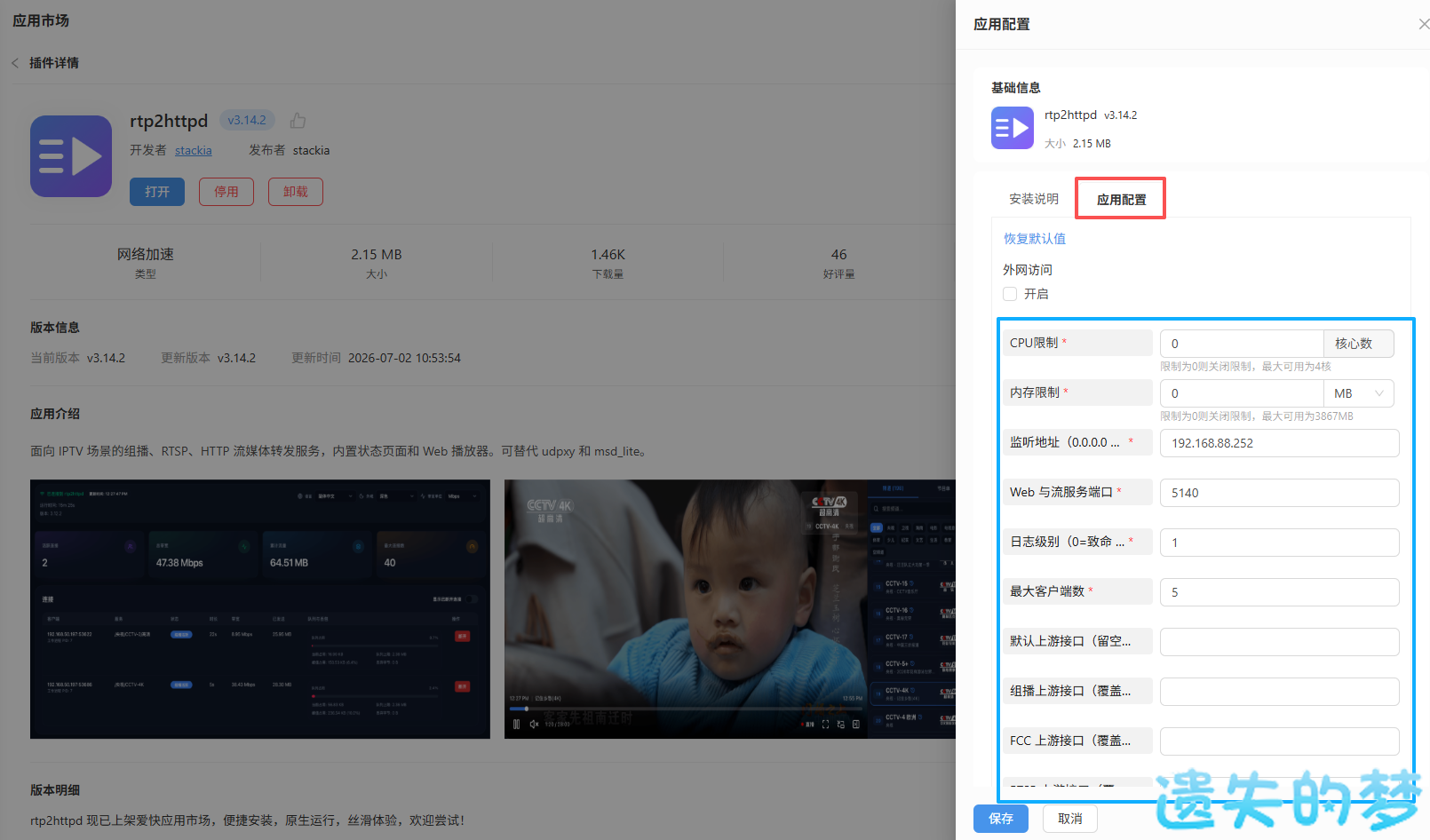Click the 网络加速 type text
This screenshot has width=1430, height=840.
[146, 255]
